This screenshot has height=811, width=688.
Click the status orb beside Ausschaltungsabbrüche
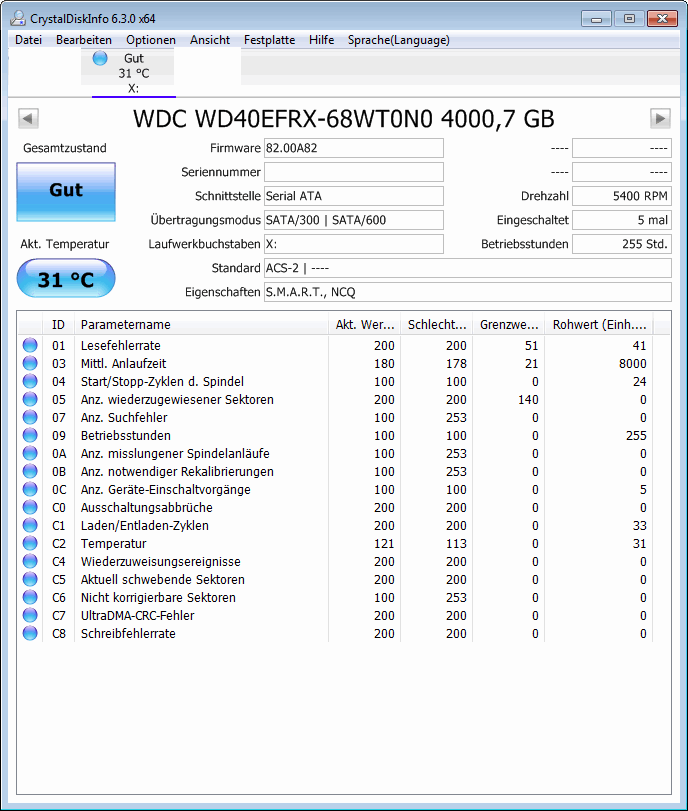(x=30, y=507)
